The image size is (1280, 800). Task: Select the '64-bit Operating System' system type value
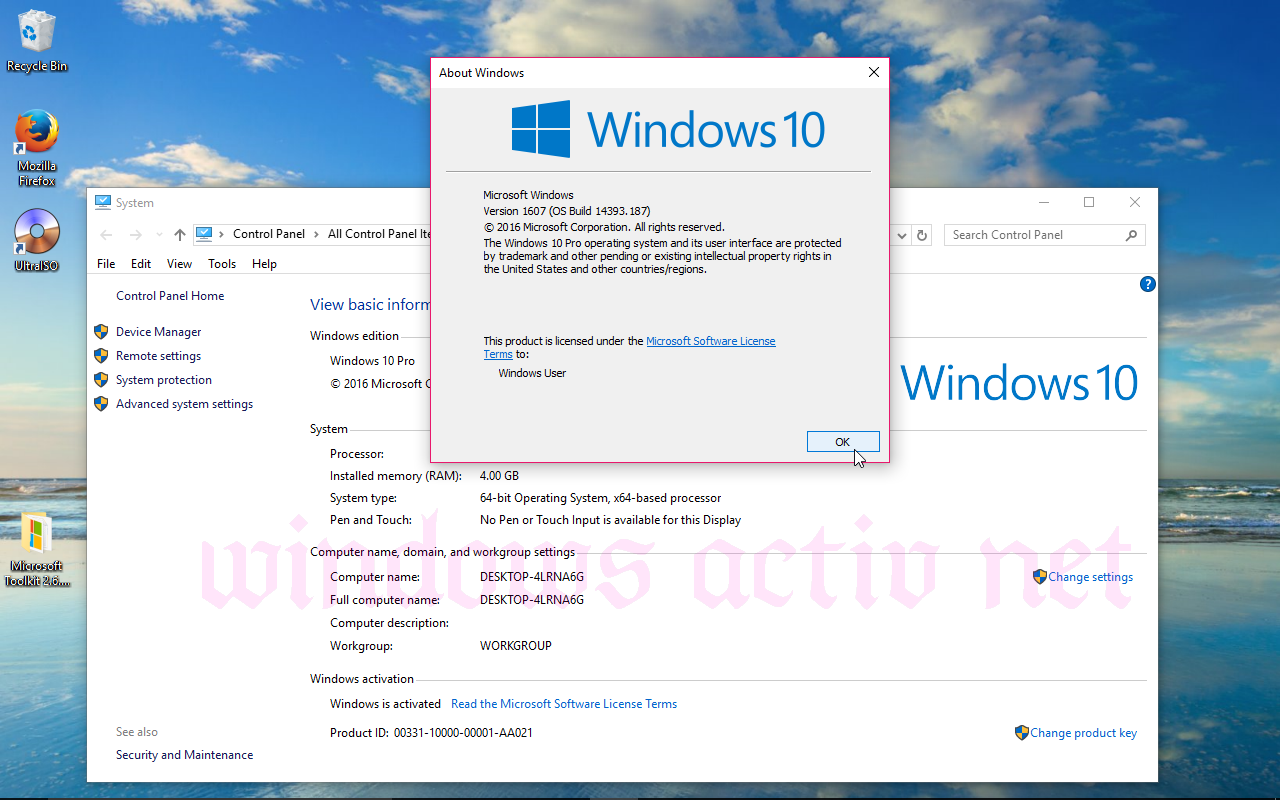[x=600, y=498]
